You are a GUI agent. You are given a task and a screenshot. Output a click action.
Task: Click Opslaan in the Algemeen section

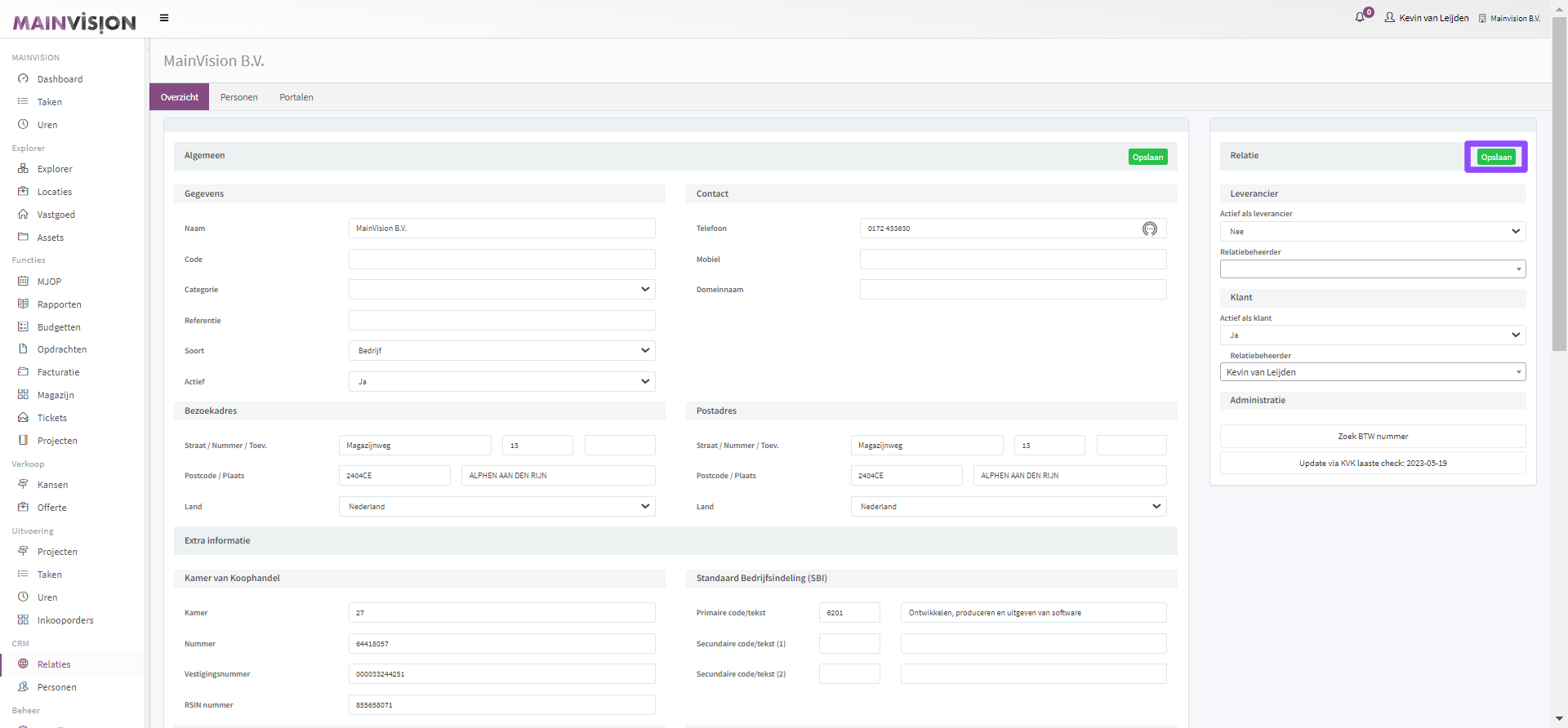pos(1147,157)
